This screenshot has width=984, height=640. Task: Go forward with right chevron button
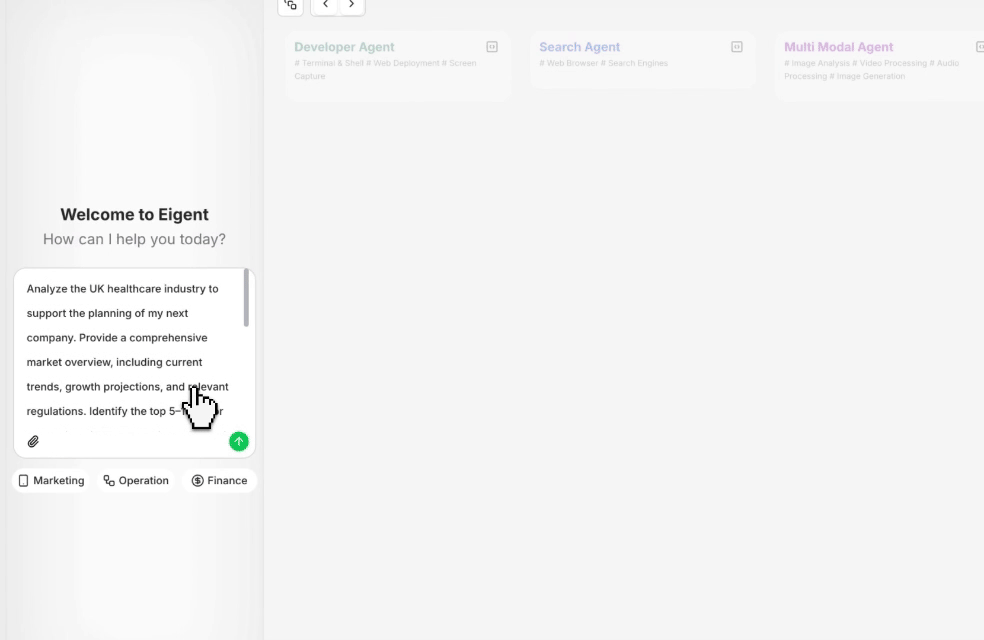pyautogui.click(x=351, y=5)
